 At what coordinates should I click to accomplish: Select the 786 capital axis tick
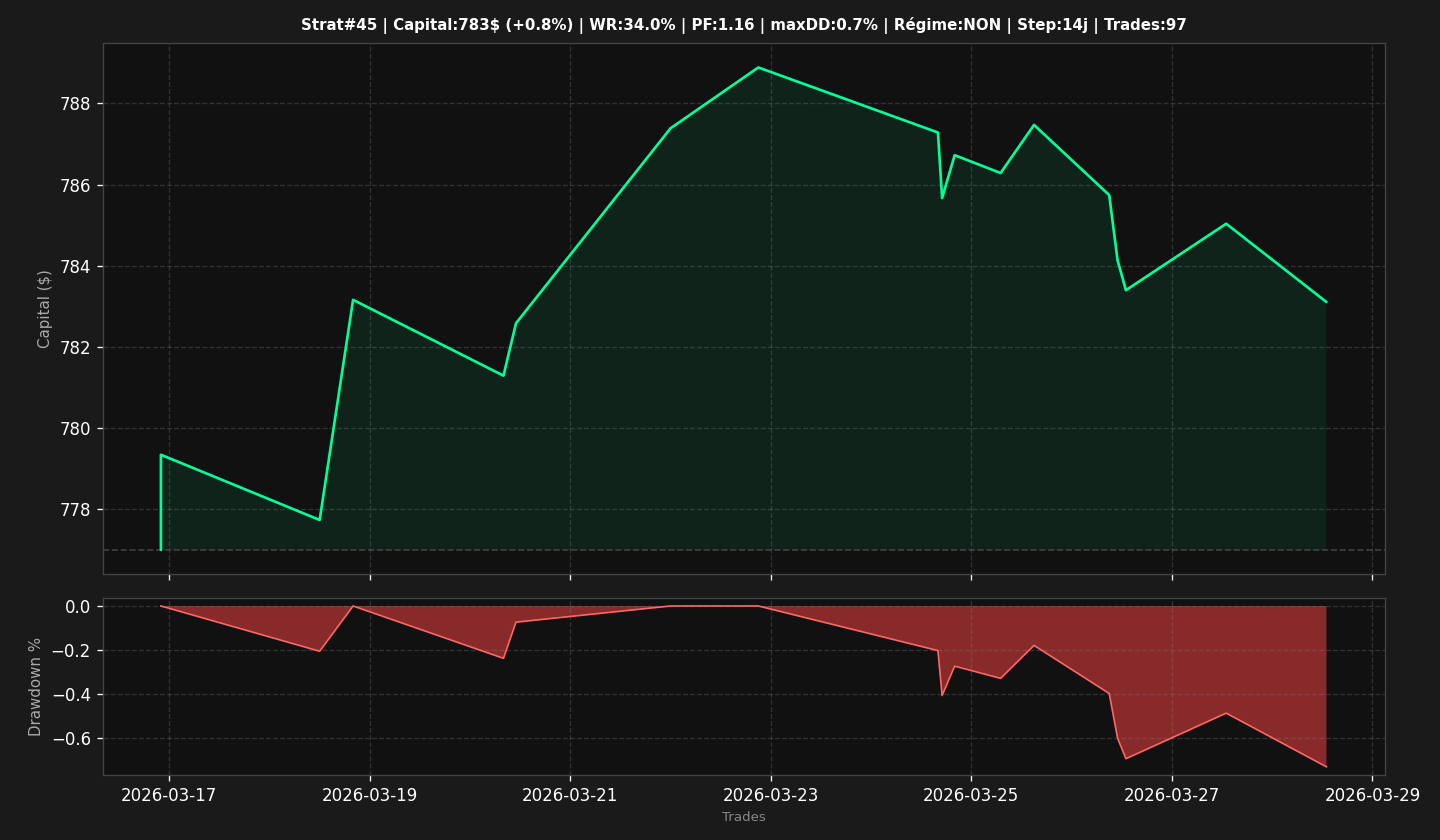pos(76,186)
